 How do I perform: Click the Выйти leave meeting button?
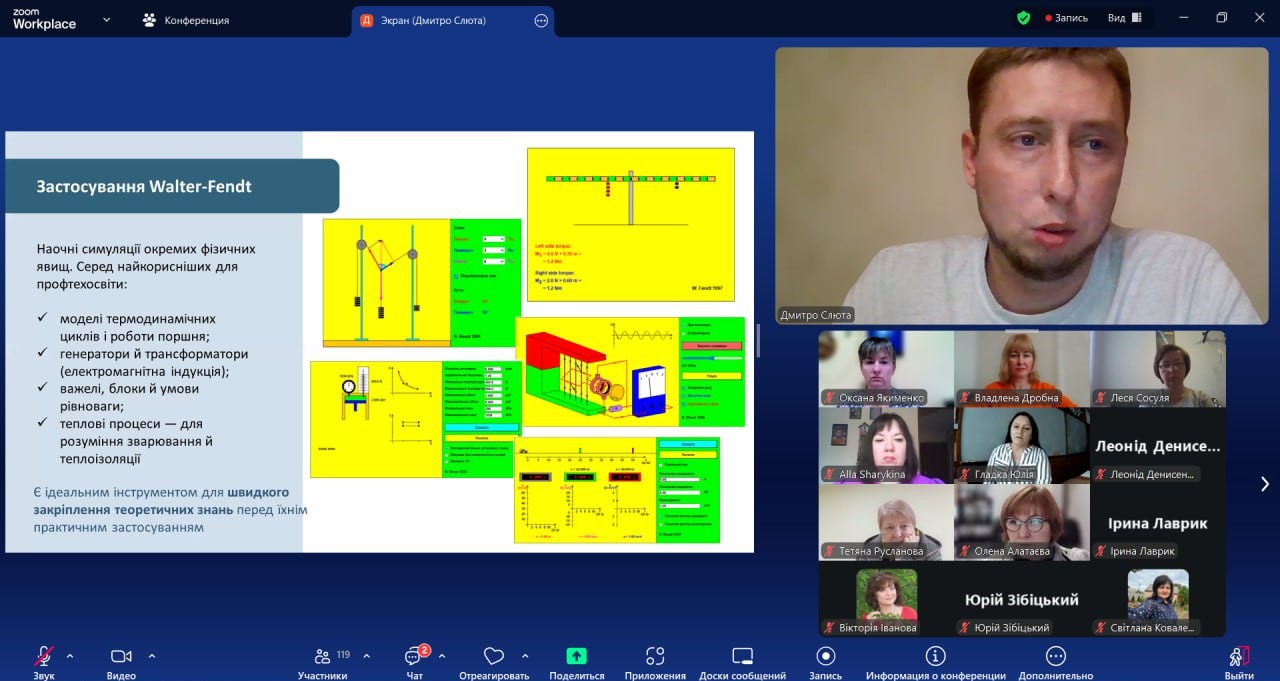coord(1239,658)
